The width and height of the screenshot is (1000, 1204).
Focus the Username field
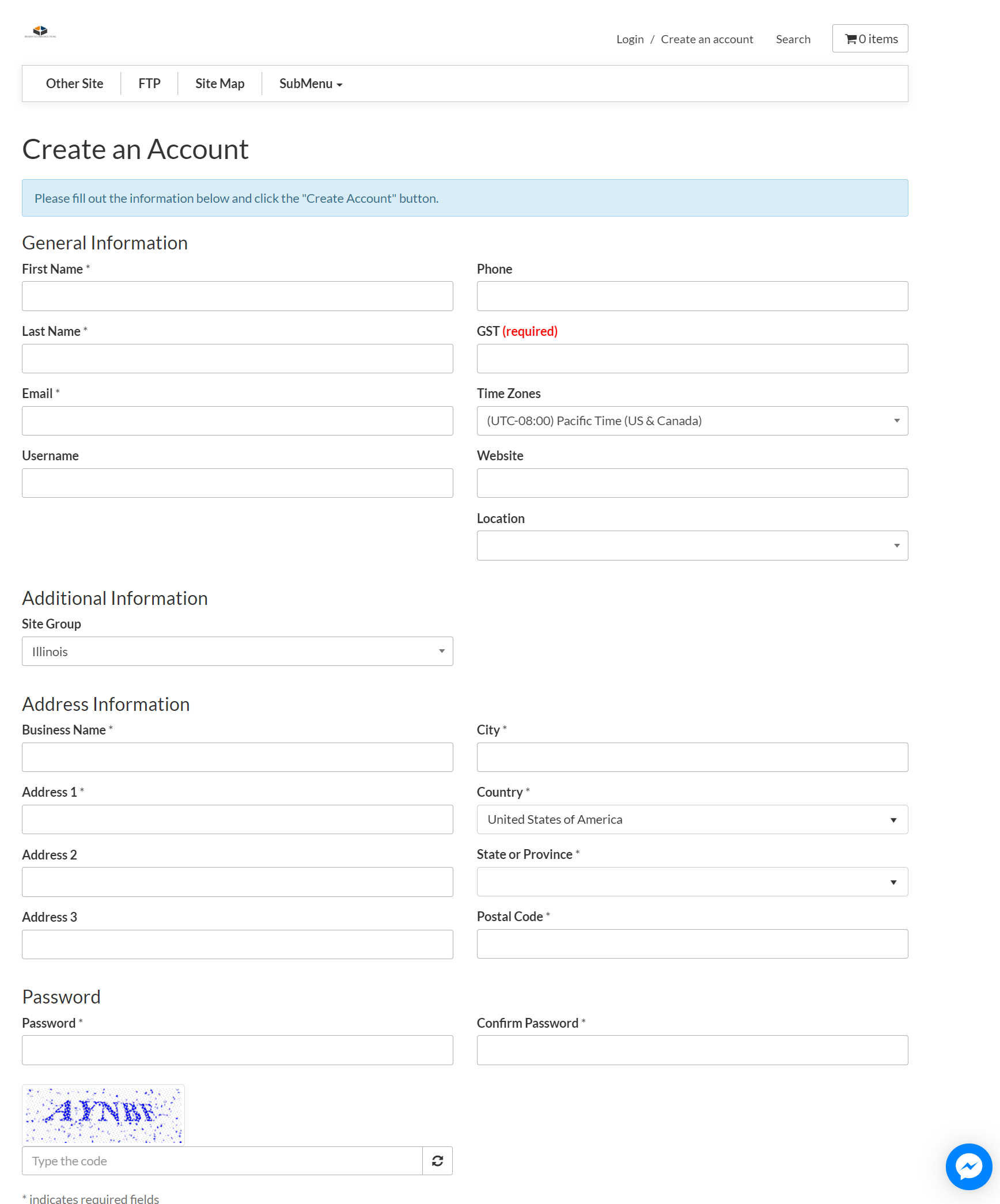237,483
